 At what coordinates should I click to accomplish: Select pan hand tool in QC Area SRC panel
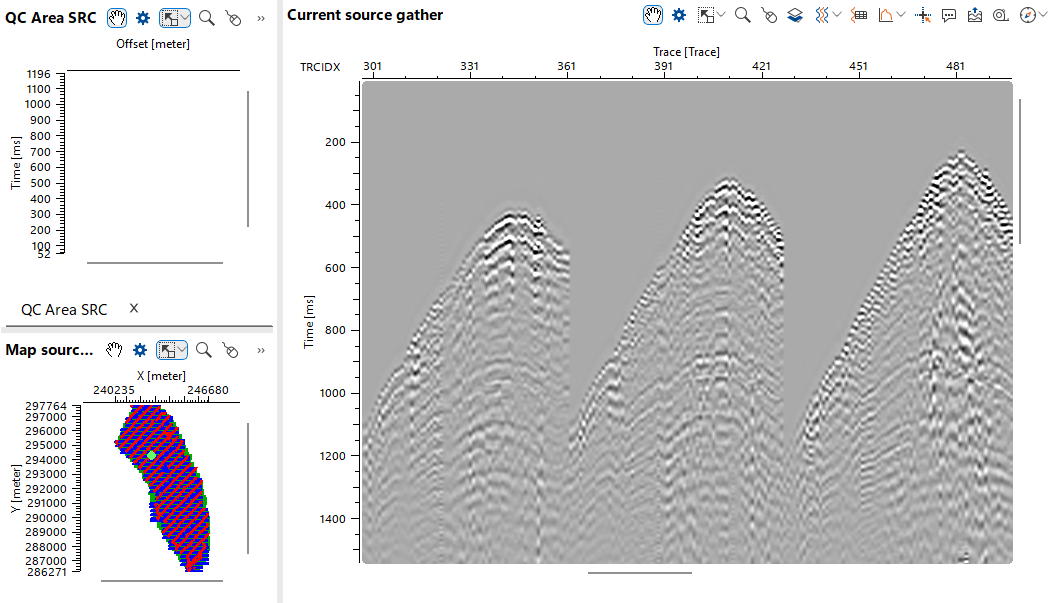117,18
